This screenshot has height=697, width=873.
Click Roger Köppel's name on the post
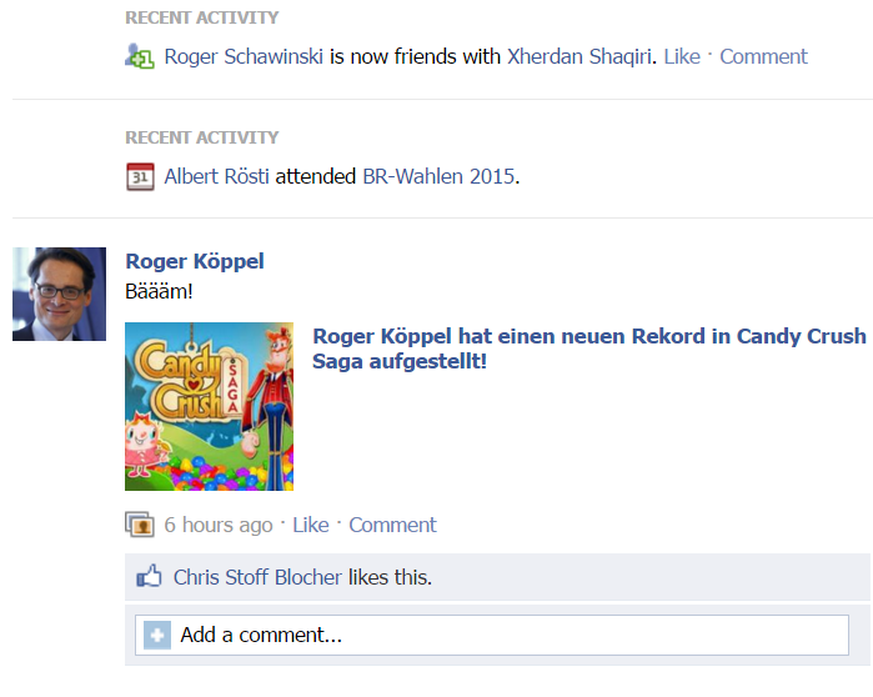coord(195,262)
